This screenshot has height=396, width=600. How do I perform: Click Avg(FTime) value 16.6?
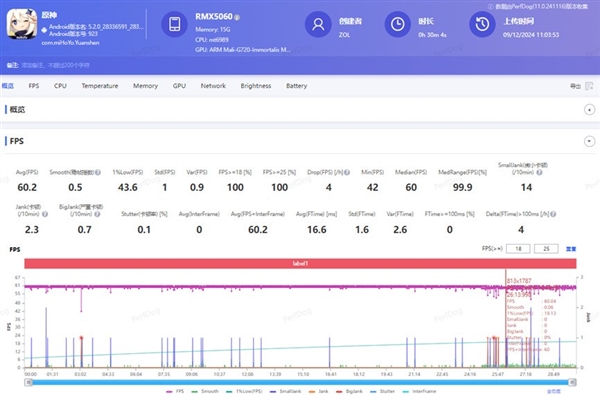tap(317, 230)
